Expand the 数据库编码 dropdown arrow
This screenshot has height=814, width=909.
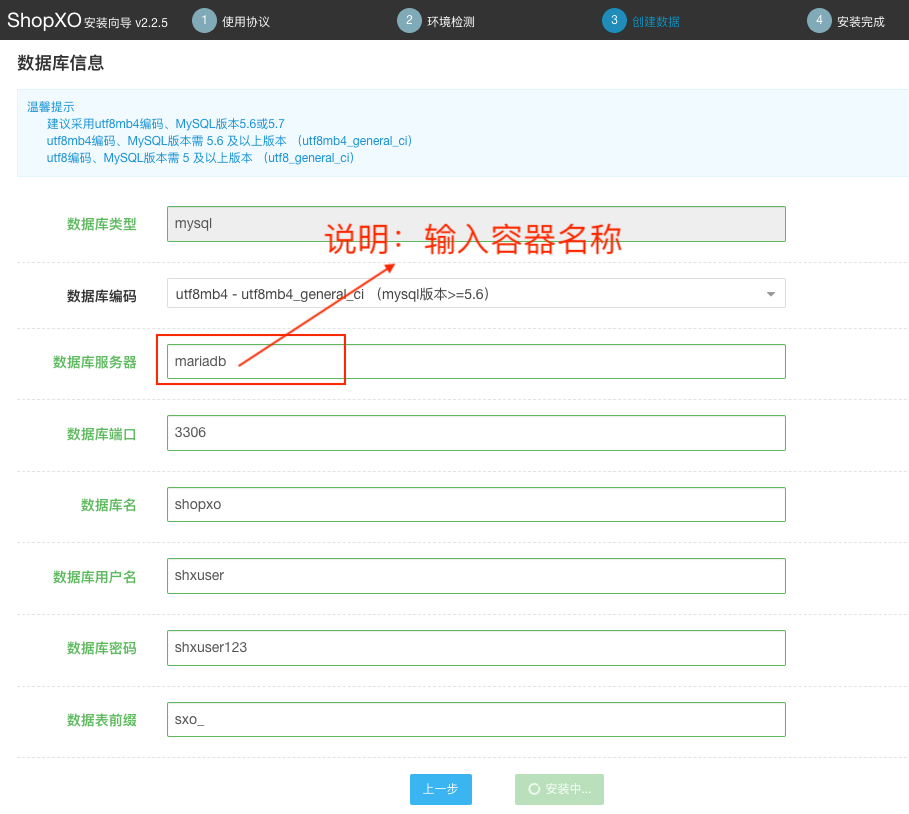pos(770,294)
